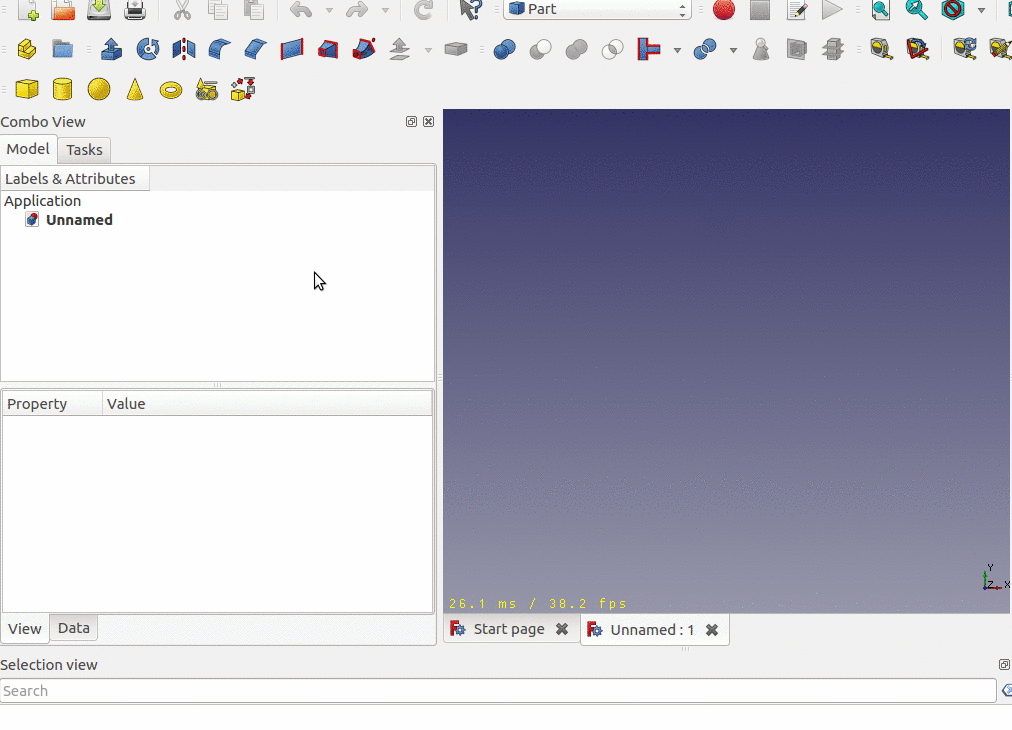Viewport: 1012px width, 730px height.
Task: Switch to the Tasks tab
Action: point(84,150)
